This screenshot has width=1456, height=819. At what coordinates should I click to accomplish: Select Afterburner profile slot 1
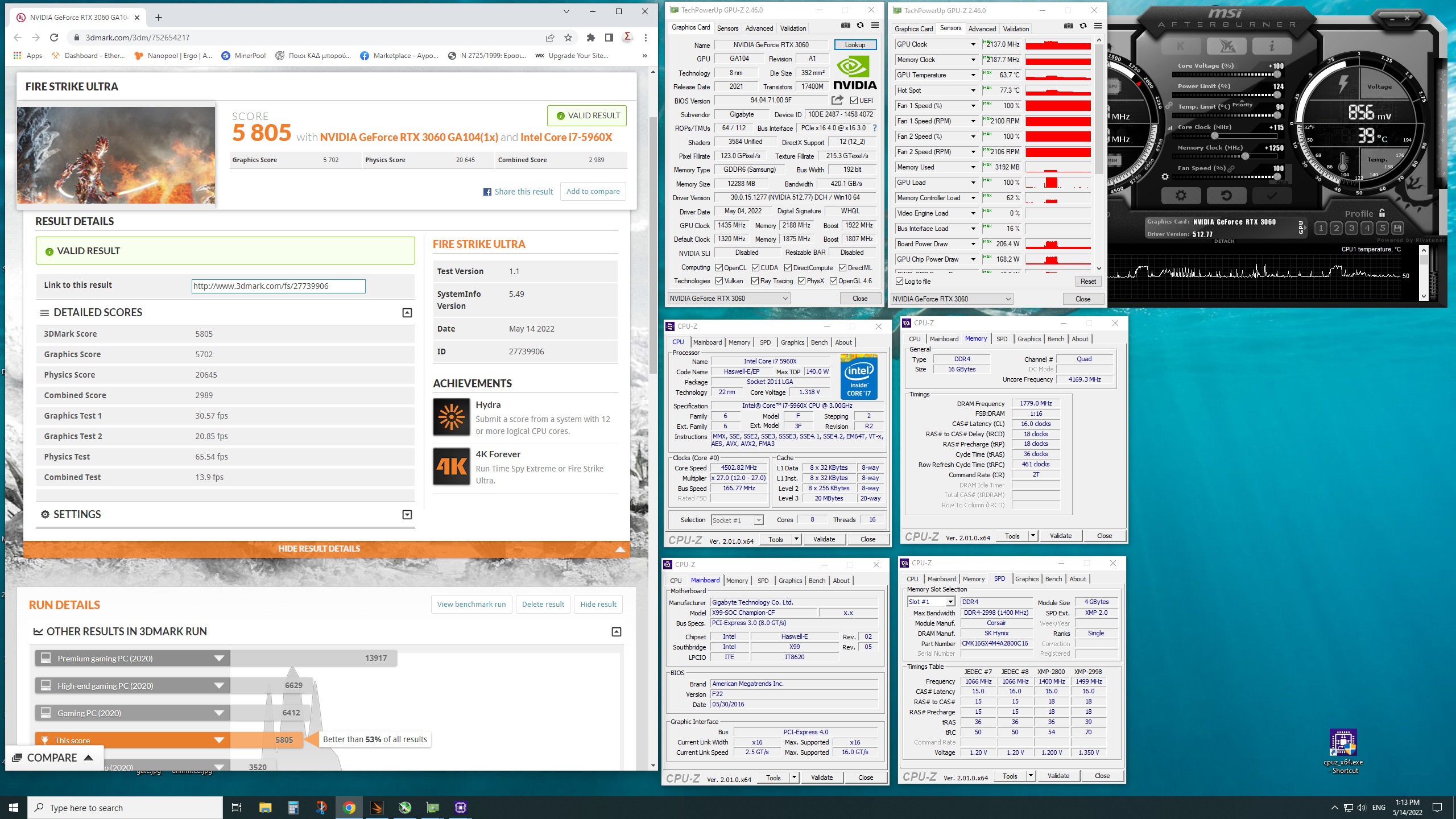point(1321,228)
